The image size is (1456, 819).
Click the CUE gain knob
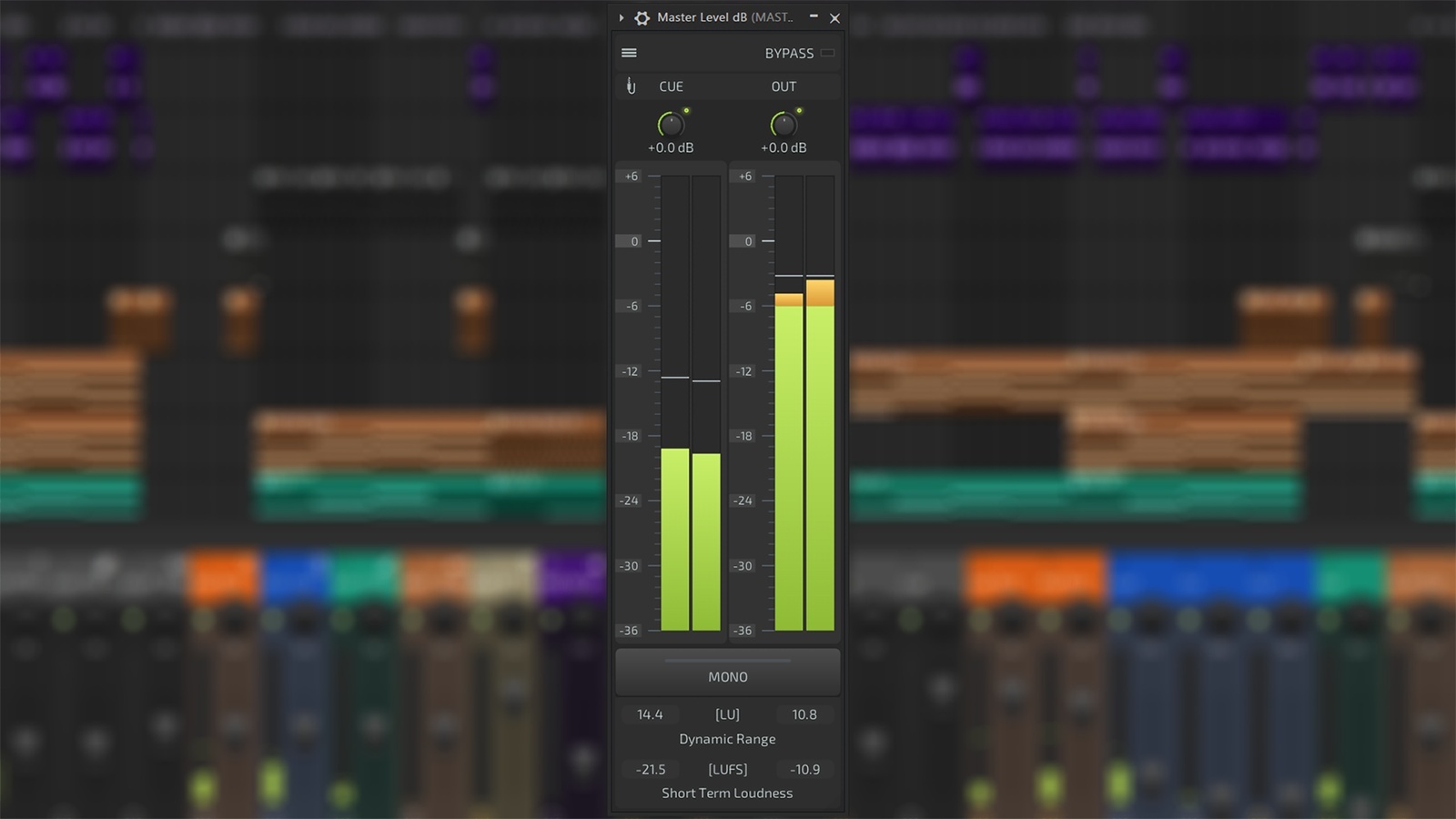[670, 125]
